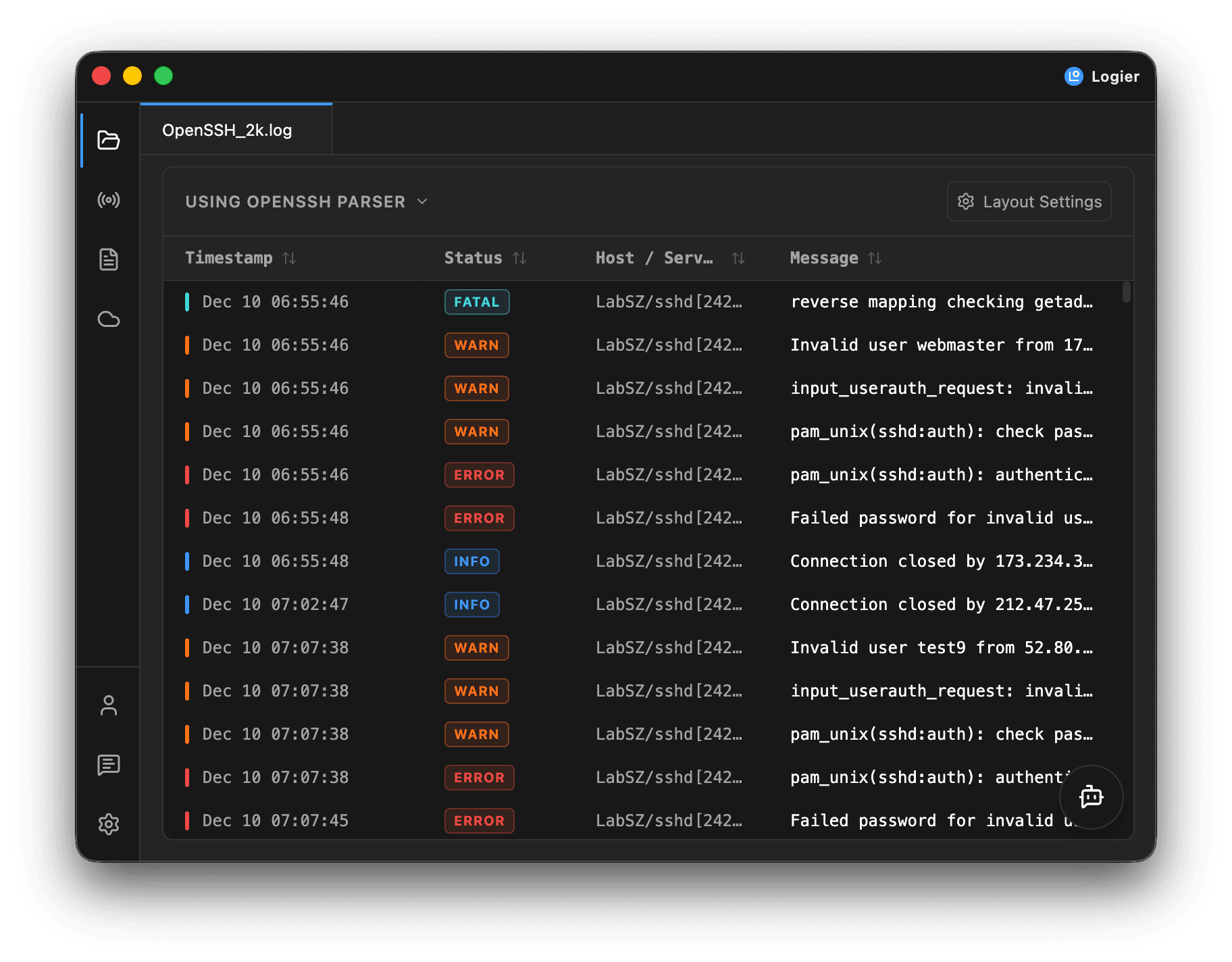Screen dimensions: 1232x962
Task: Click INFO badge in 07:02:47 row
Action: tap(471, 605)
